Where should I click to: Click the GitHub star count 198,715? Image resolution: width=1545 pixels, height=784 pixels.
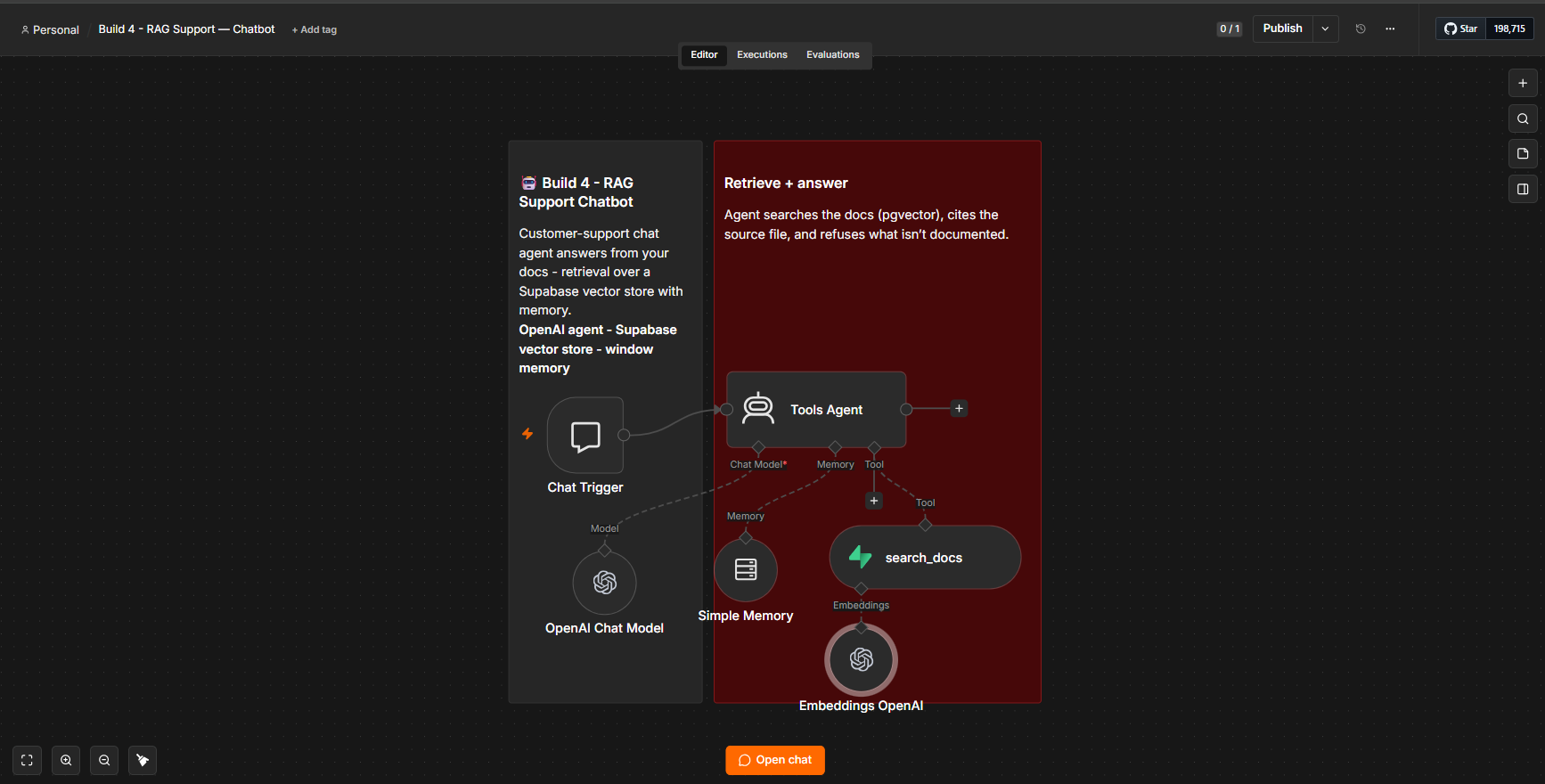pos(1509,29)
